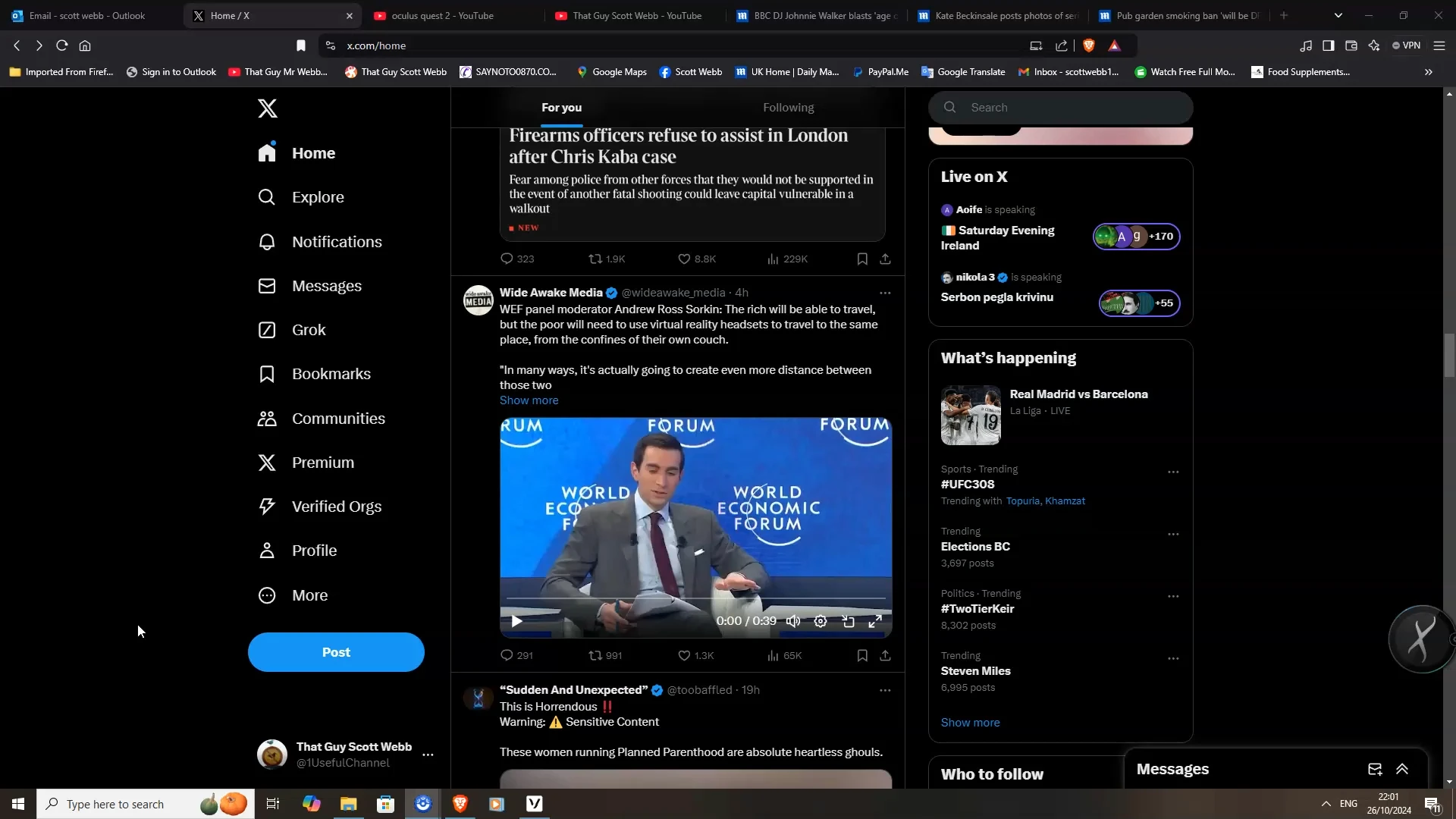Open options for Wide Awake Media post
This screenshot has width=1456, height=819.
tap(885, 293)
